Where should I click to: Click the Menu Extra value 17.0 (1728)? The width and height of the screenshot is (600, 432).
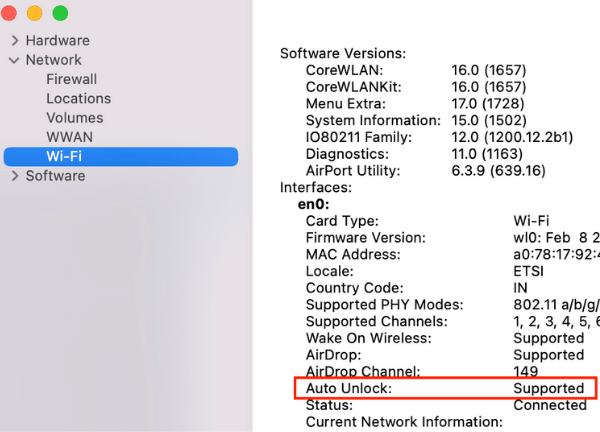point(488,104)
